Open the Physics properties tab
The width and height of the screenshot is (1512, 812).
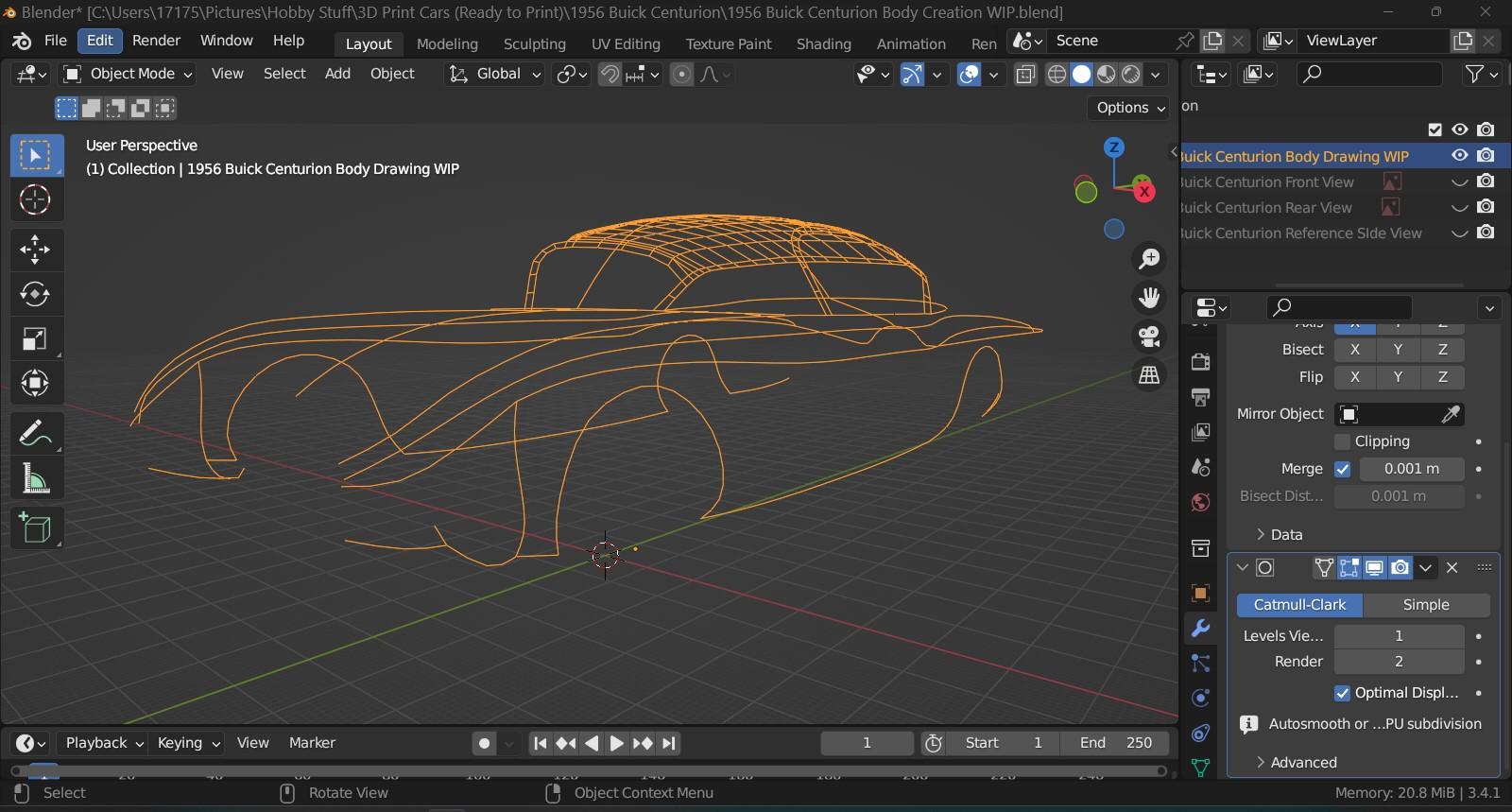(x=1200, y=699)
